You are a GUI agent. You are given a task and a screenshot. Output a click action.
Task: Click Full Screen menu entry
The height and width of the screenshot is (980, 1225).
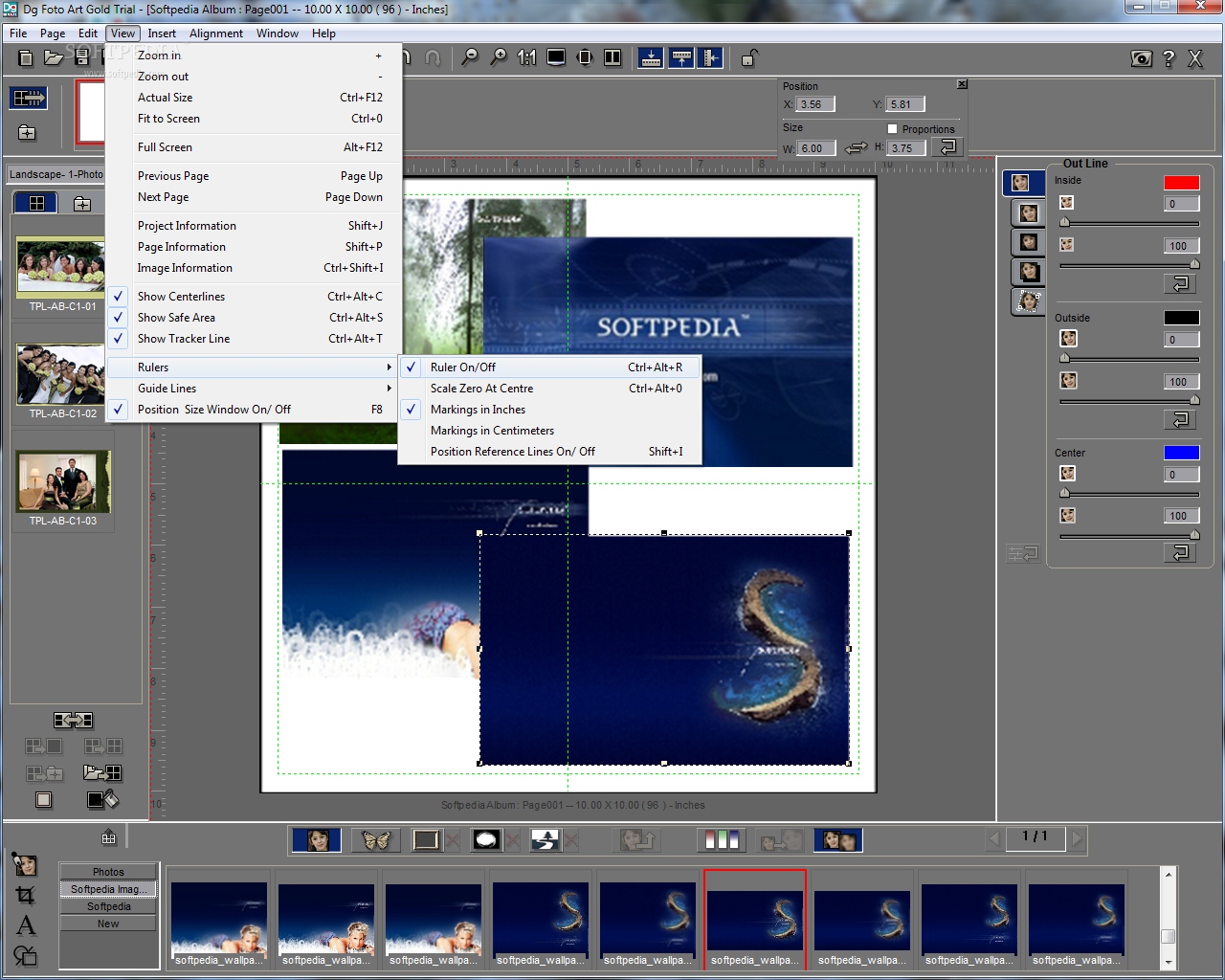pos(254,147)
